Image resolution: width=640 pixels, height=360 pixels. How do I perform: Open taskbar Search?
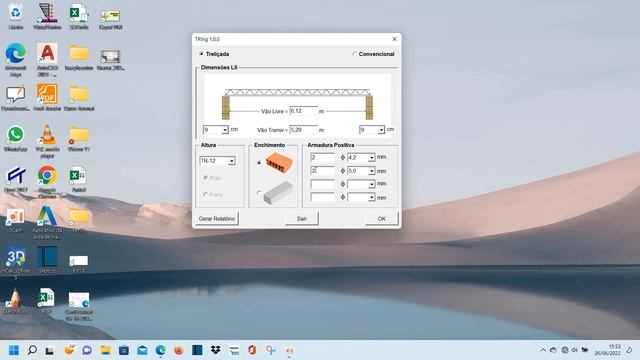click(32, 350)
